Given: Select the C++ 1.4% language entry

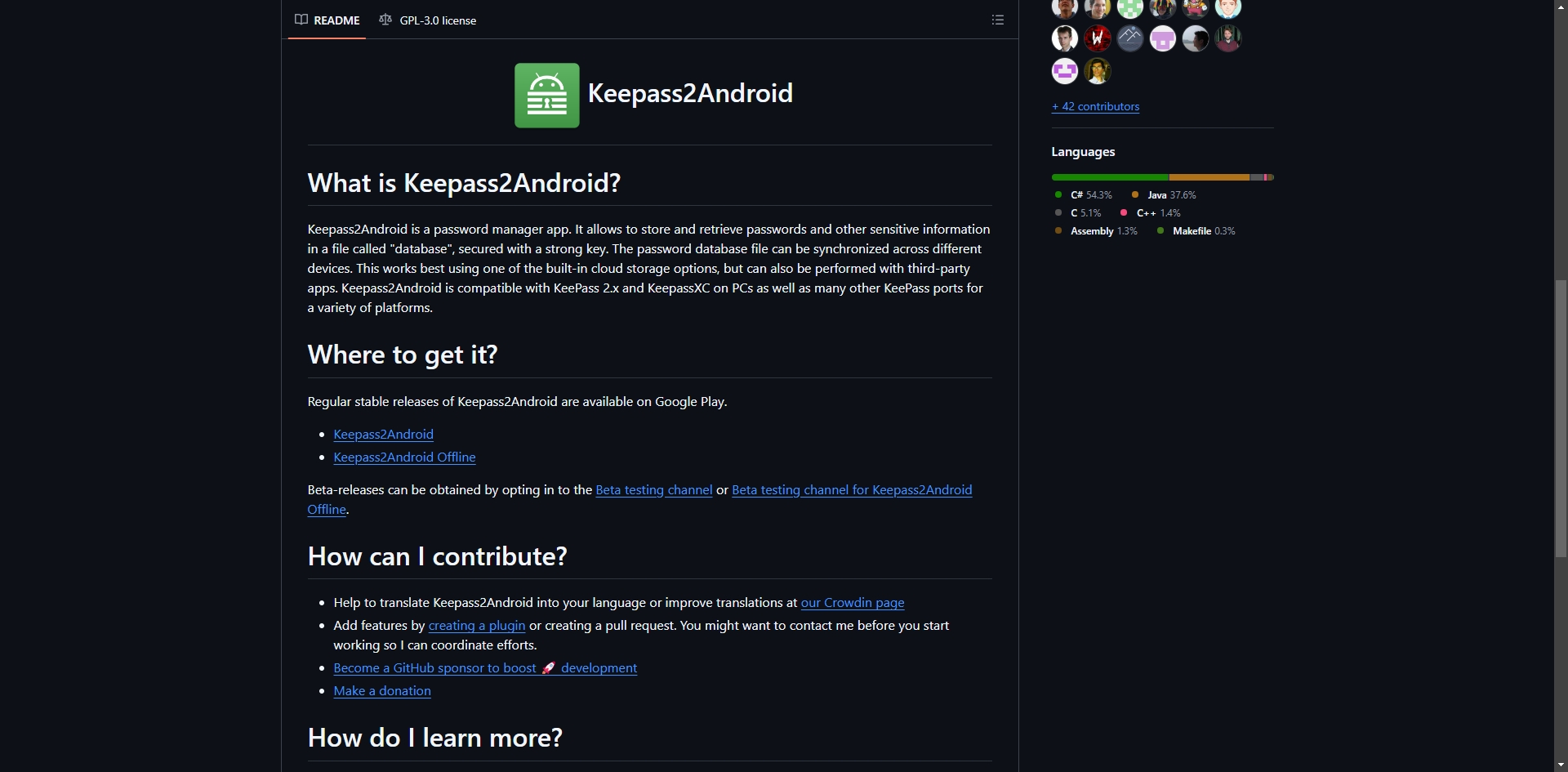Looking at the screenshot, I should [1150, 212].
